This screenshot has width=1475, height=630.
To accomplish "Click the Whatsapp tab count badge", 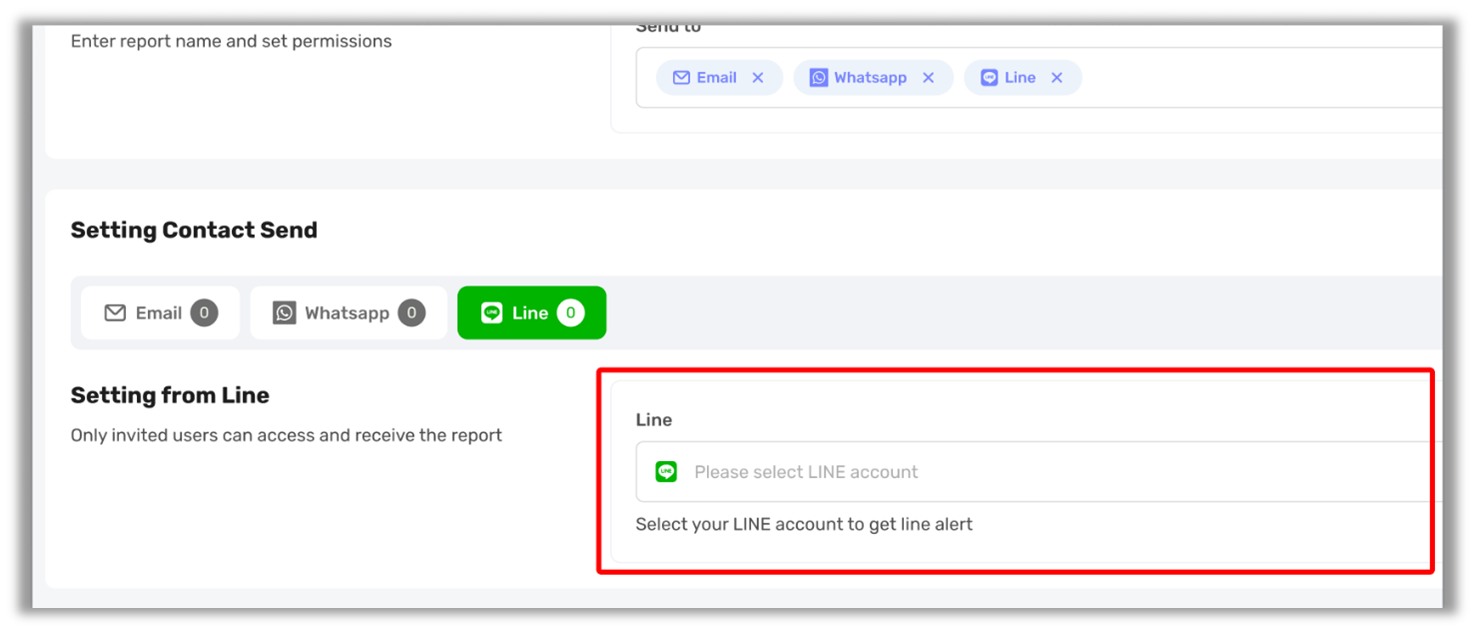I will [x=411, y=313].
